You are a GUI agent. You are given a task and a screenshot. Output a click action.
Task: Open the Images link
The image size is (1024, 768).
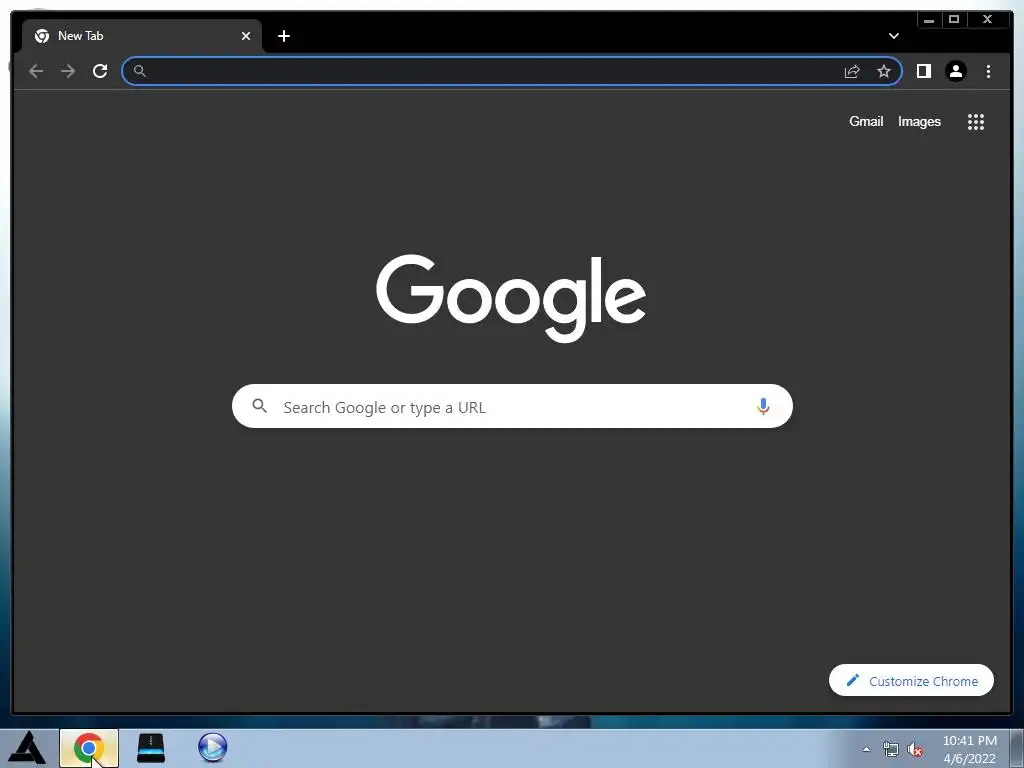coord(919,121)
